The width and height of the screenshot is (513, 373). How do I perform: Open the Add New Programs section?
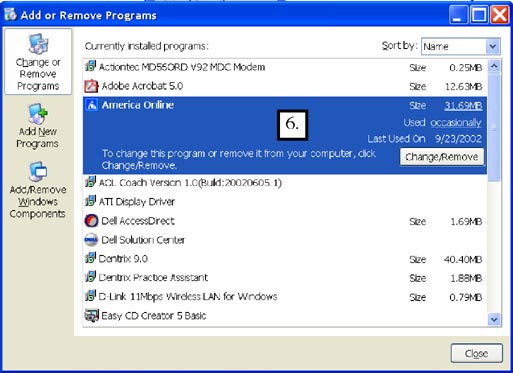click(38, 126)
